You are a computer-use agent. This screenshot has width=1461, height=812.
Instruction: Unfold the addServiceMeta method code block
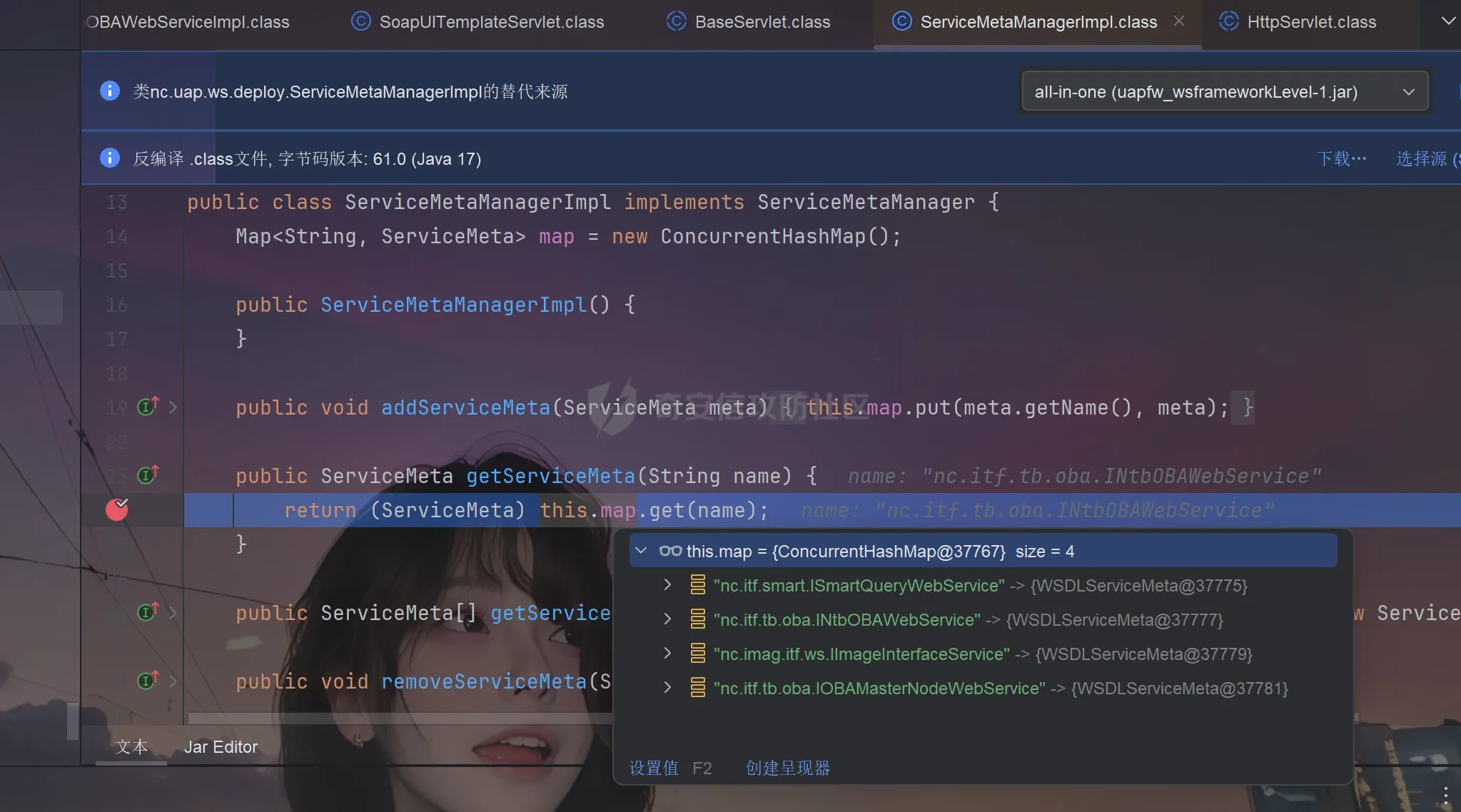click(173, 407)
